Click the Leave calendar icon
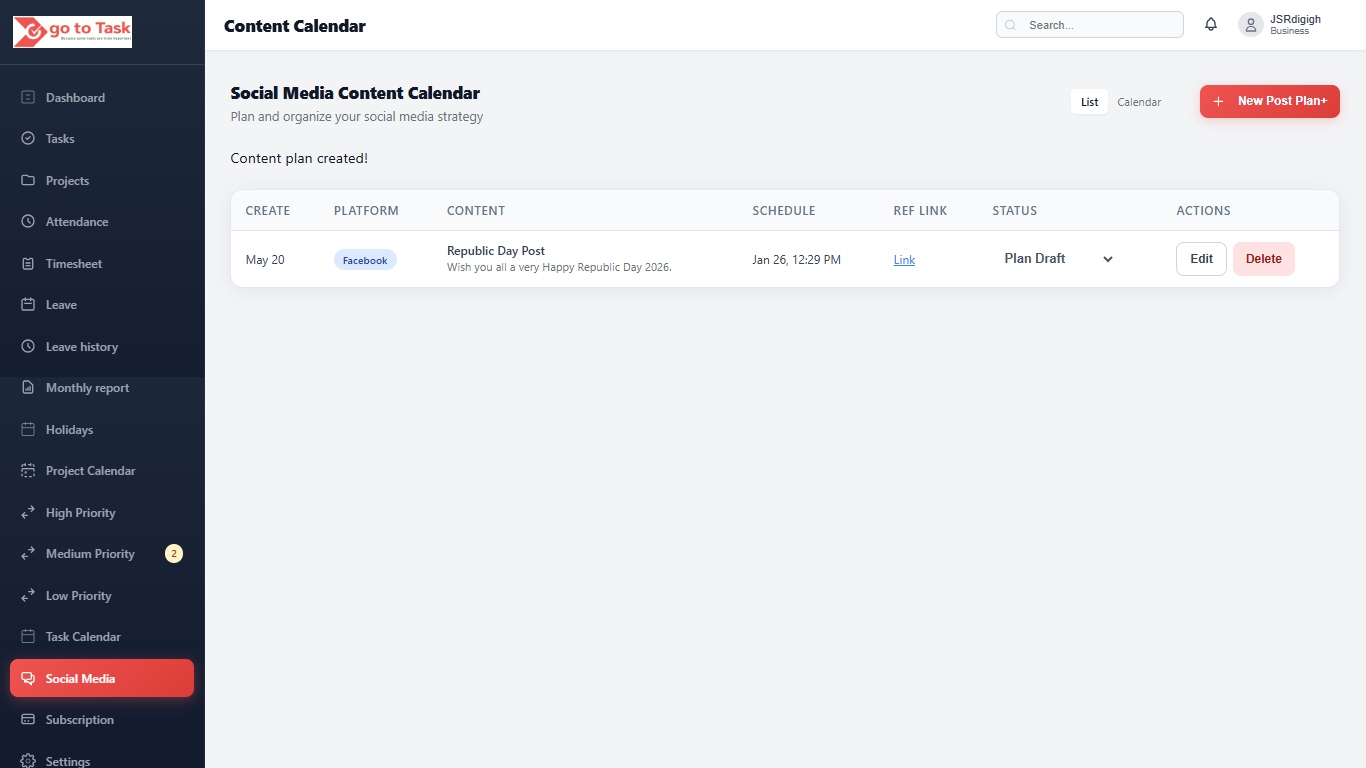This screenshot has height=768, width=1366. point(28,305)
